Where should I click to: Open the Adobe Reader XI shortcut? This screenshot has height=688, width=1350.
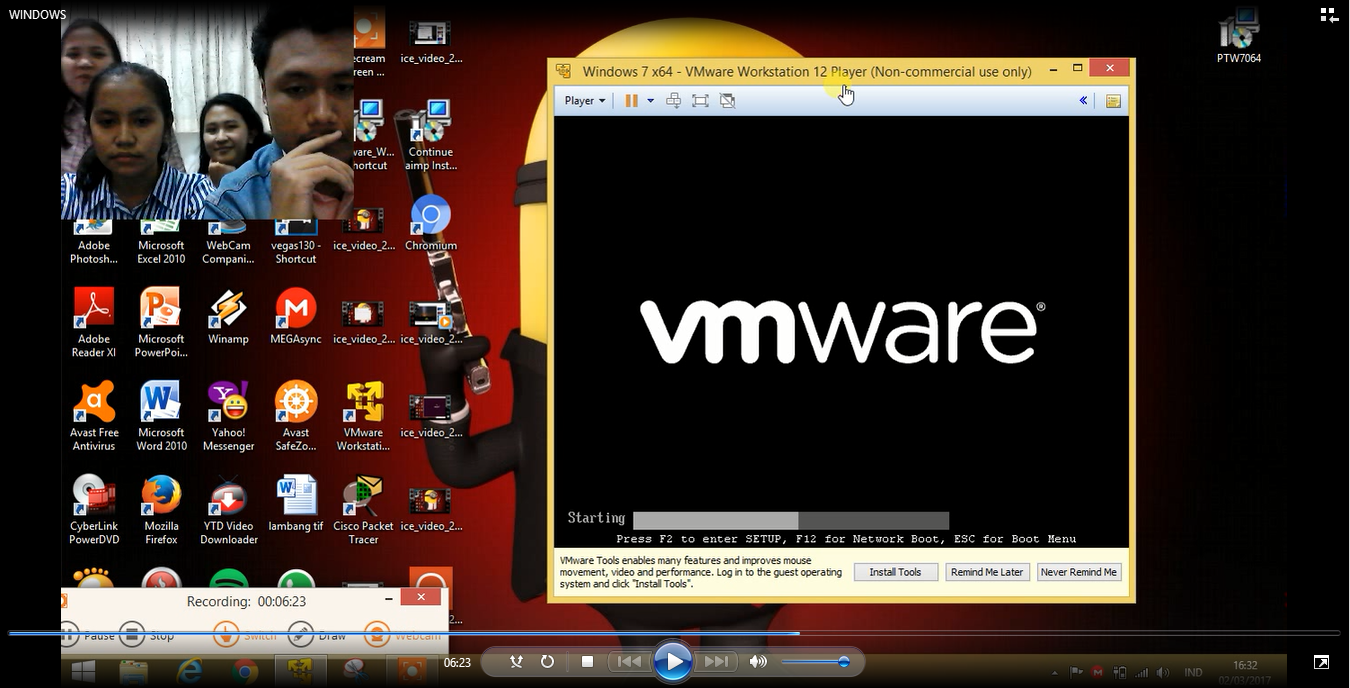[94, 322]
